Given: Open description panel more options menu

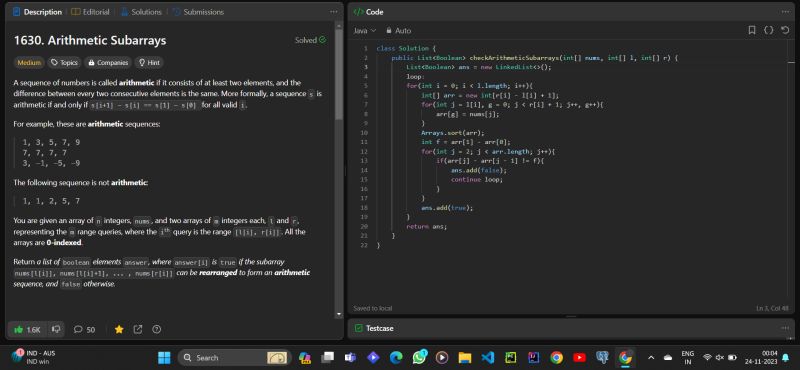Looking at the screenshot, I should pos(334,12).
